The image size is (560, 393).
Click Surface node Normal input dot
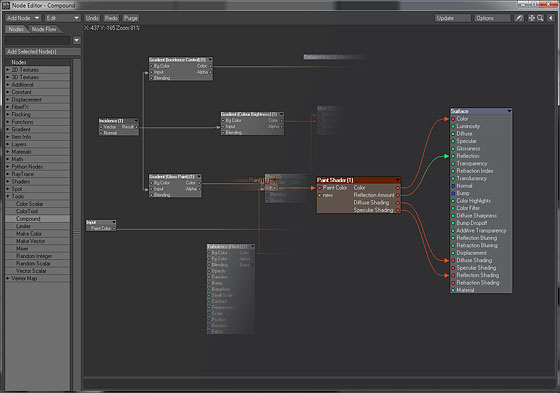[x=453, y=186]
